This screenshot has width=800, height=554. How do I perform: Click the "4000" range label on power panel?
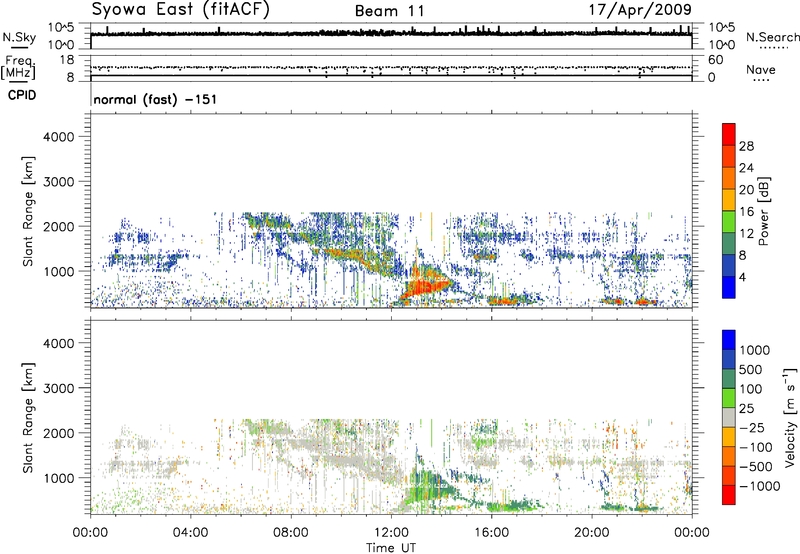(58, 137)
